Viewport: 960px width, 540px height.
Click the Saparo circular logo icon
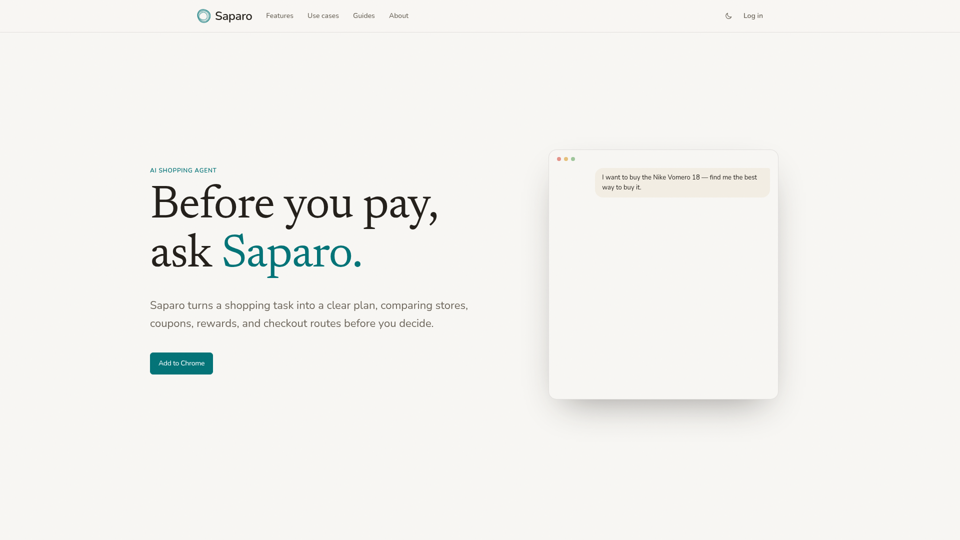[203, 16]
